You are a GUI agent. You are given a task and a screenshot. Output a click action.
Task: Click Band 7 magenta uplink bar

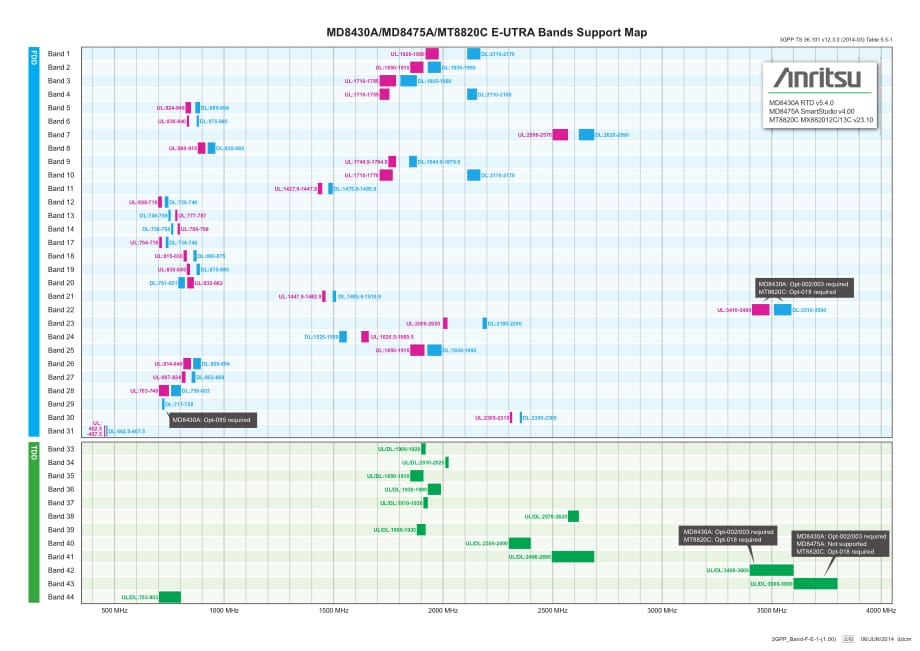pyautogui.click(x=560, y=135)
